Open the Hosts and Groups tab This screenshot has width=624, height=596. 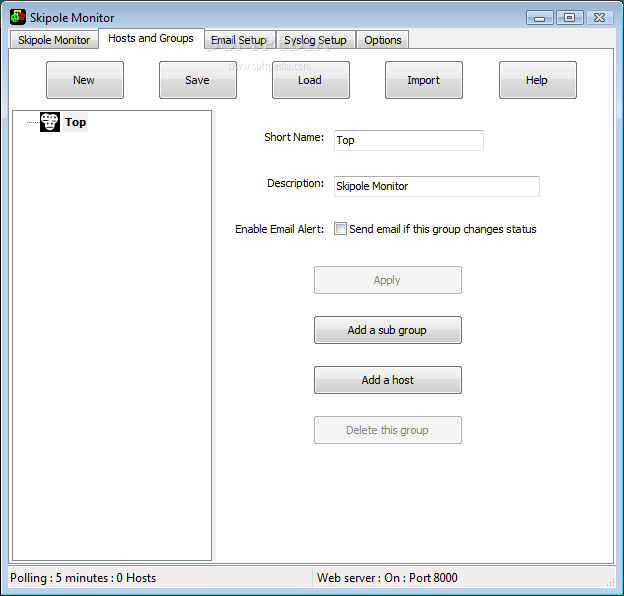pyautogui.click(x=151, y=38)
